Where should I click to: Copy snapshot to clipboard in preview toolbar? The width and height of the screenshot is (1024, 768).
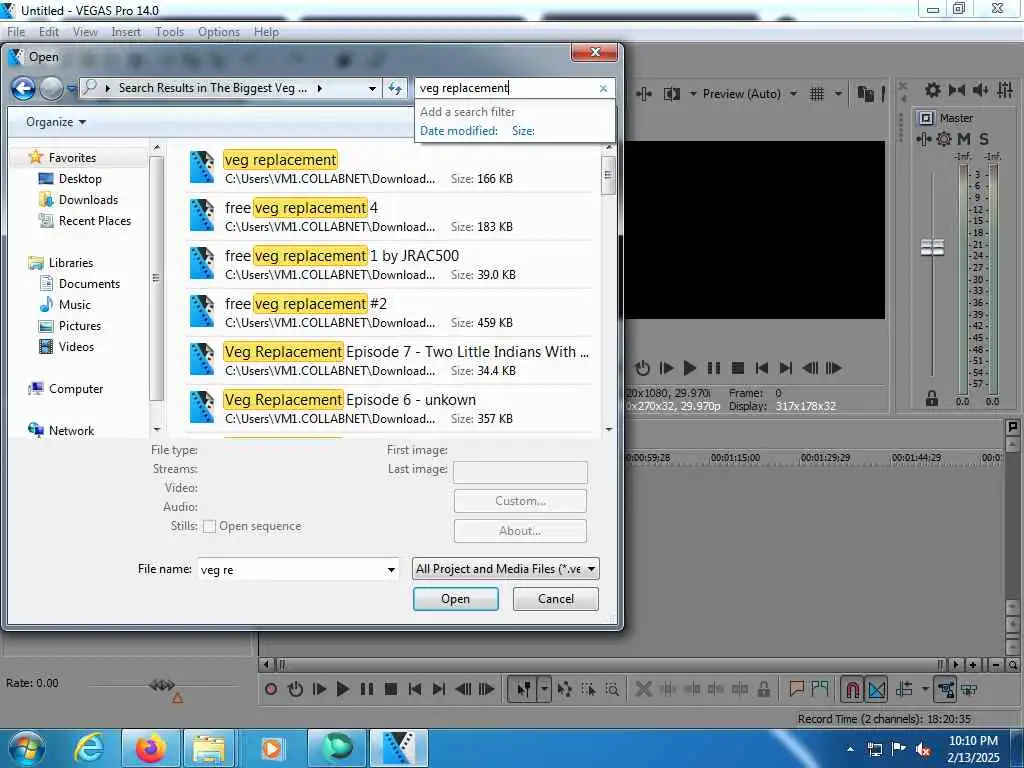865,94
